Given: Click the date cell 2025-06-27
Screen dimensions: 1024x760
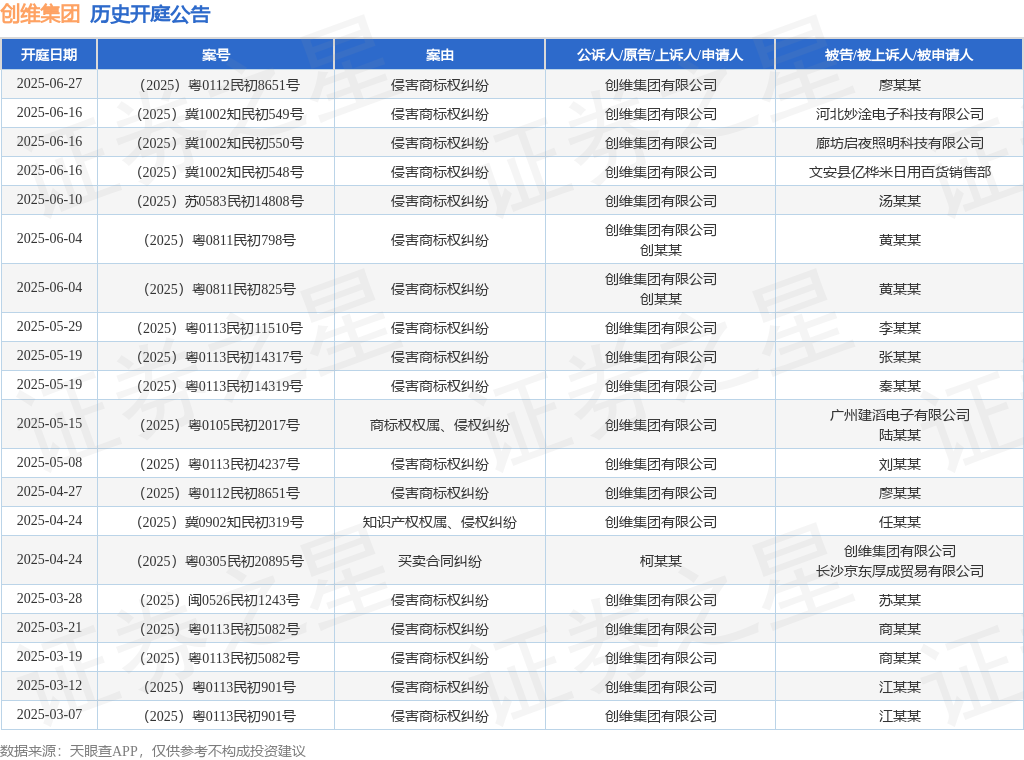Looking at the screenshot, I should coord(50,84).
